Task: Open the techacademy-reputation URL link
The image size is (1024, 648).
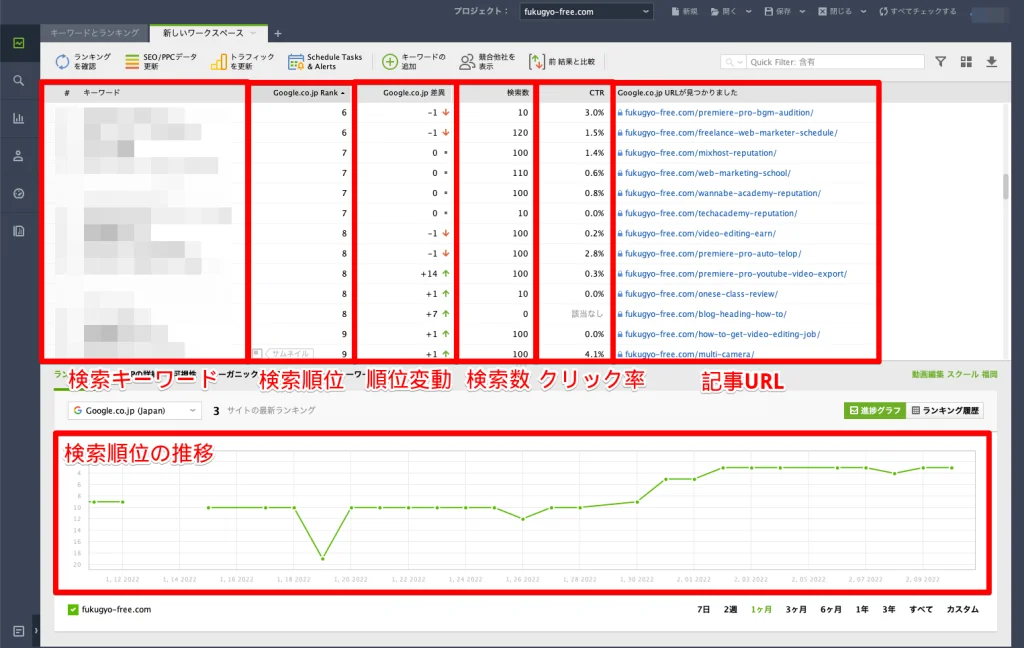Action: click(711, 214)
